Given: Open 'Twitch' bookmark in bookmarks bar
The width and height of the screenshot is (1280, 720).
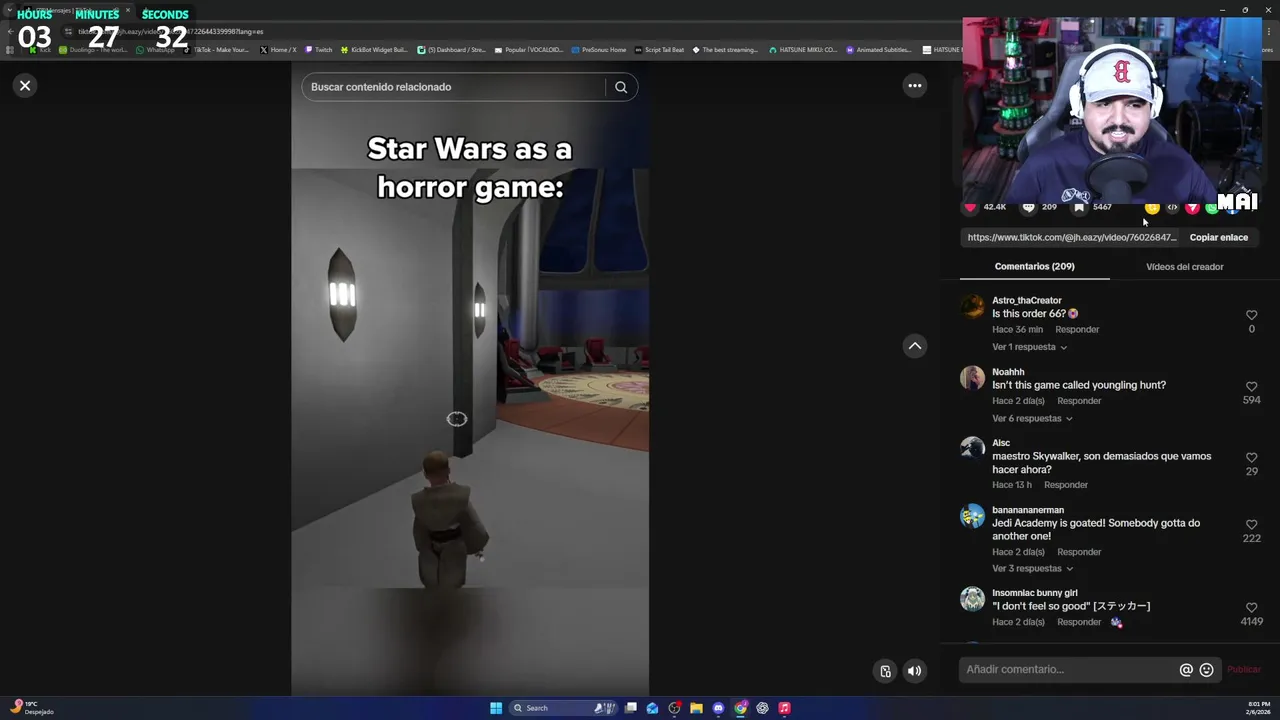Looking at the screenshot, I should point(319,50).
